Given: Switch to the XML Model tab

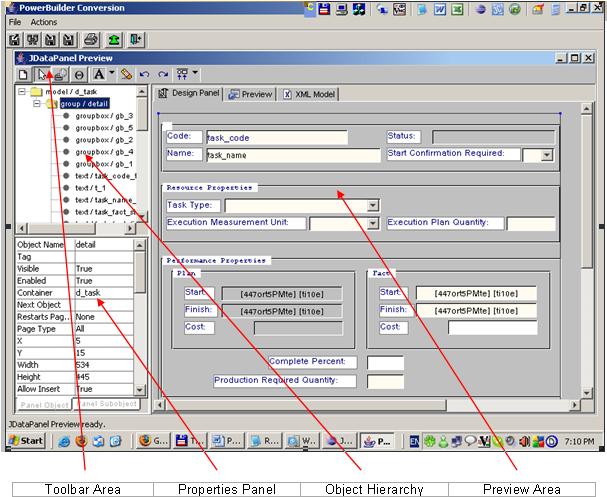Looking at the screenshot, I should tap(309, 94).
